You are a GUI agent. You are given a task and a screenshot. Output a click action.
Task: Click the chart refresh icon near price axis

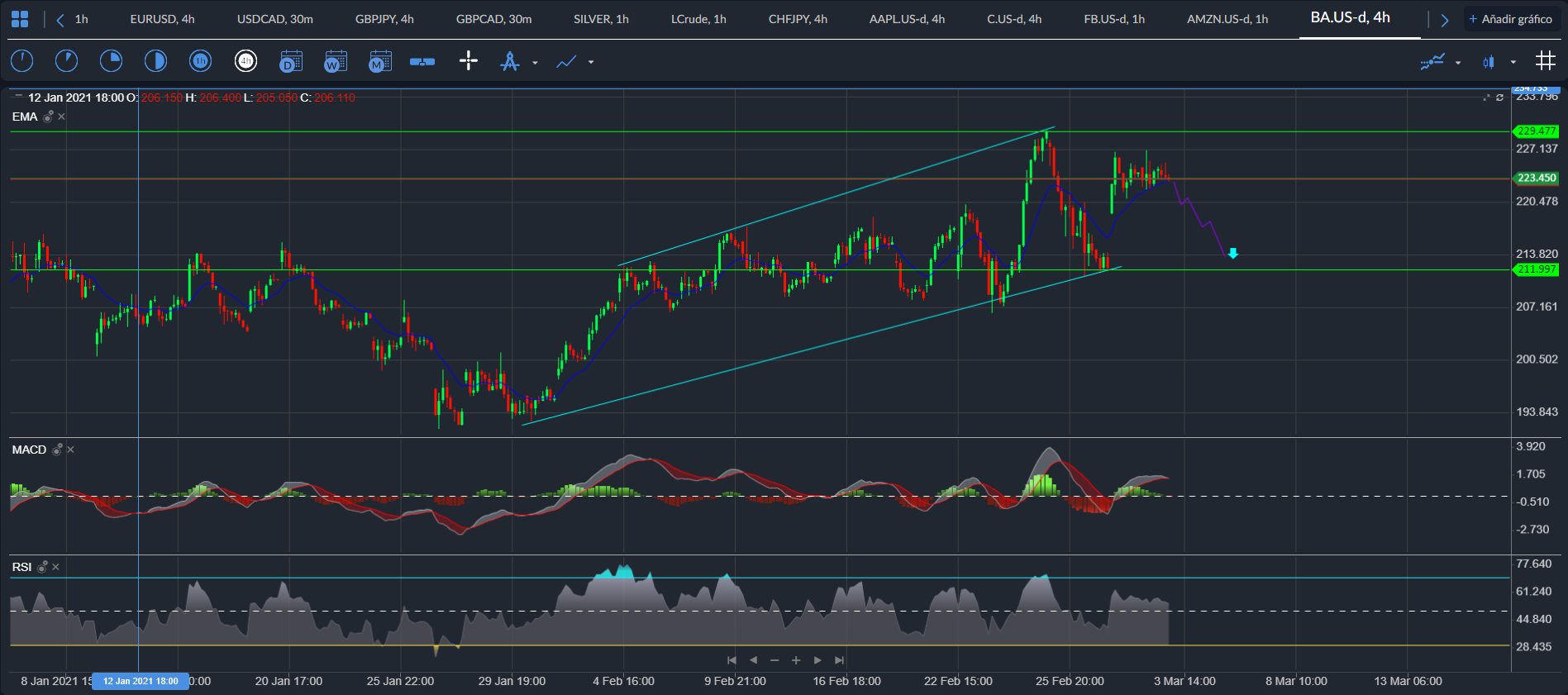click(x=1500, y=98)
